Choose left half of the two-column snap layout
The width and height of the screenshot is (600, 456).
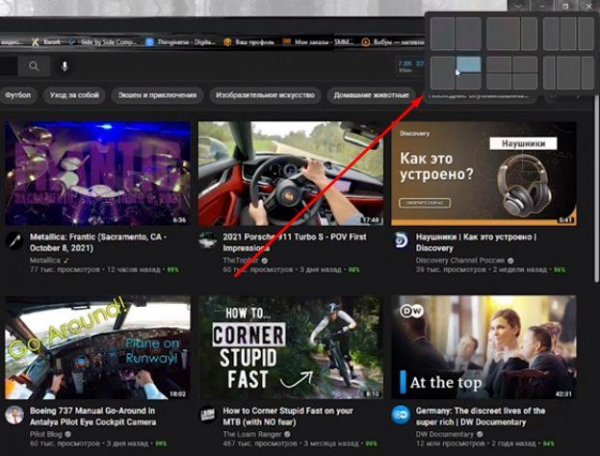click(442, 33)
